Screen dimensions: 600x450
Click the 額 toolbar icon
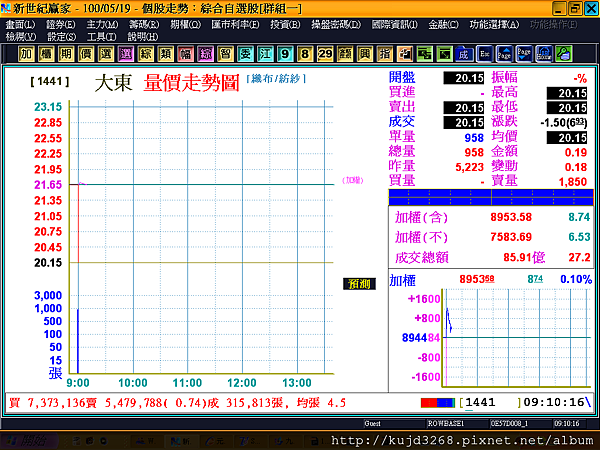(x=345, y=54)
